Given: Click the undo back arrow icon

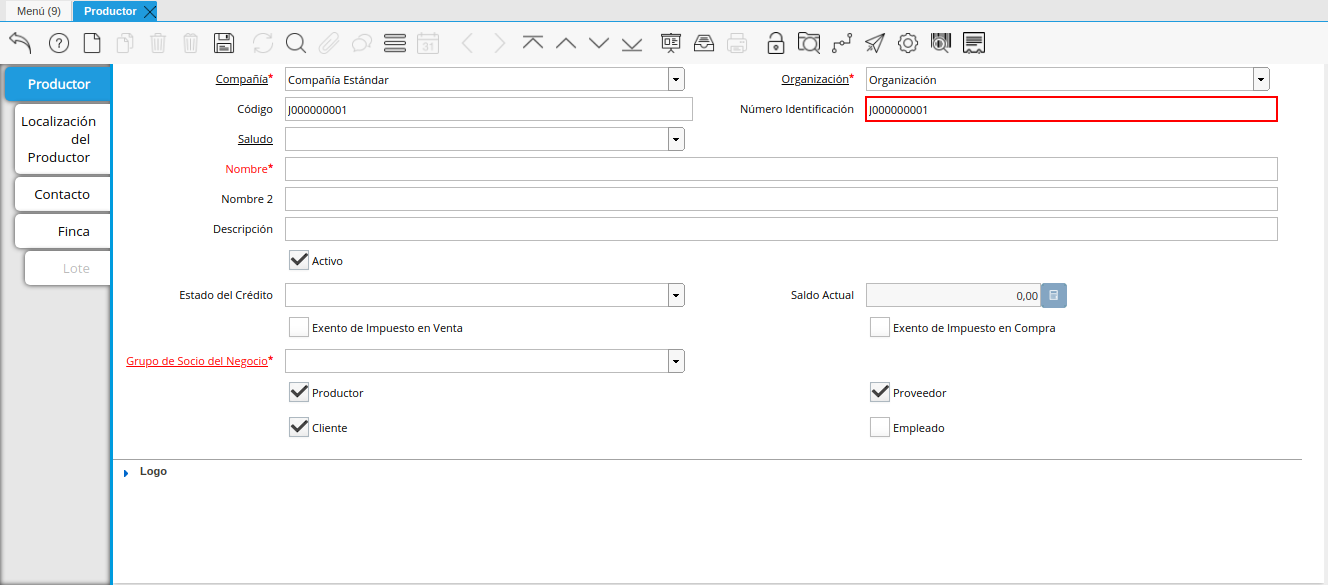Looking at the screenshot, I should coord(21,43).
